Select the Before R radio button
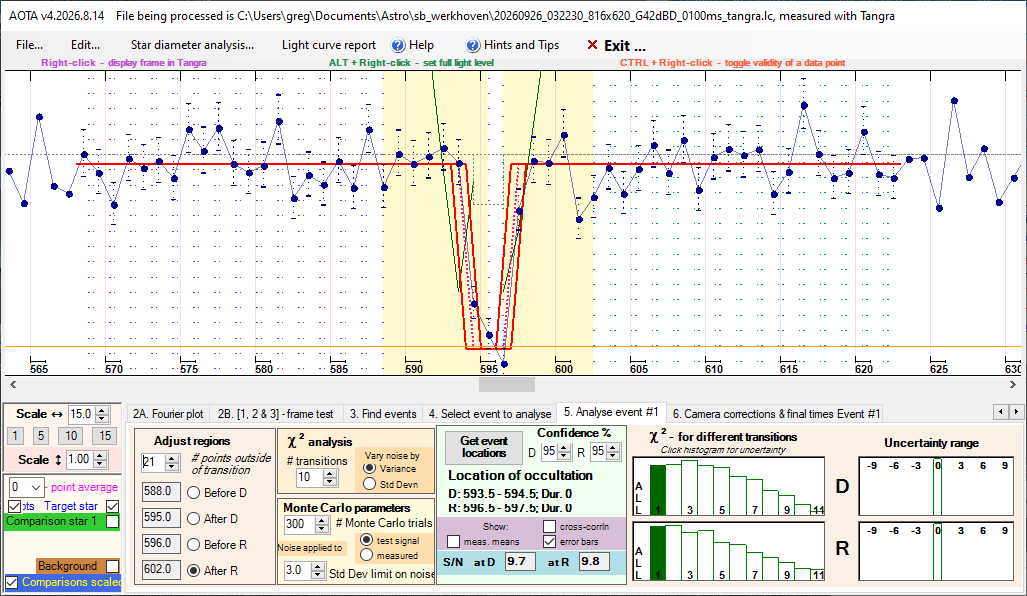1027x596 pixels. (194, 545)
